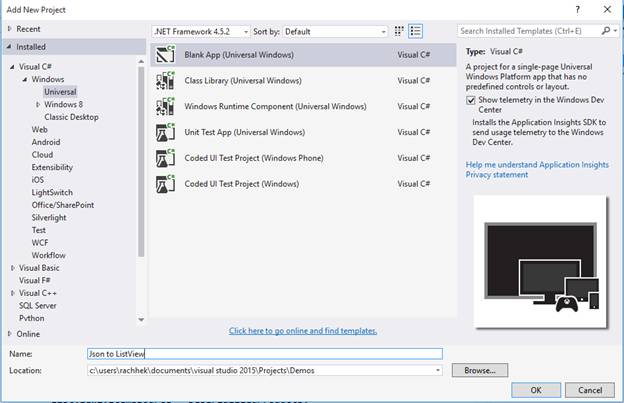Image resolution: width=624 pixels, height=403 pixels.
Task: Select the Unit Test App (Universal Windows) text
Action: [x=244, y=132]
